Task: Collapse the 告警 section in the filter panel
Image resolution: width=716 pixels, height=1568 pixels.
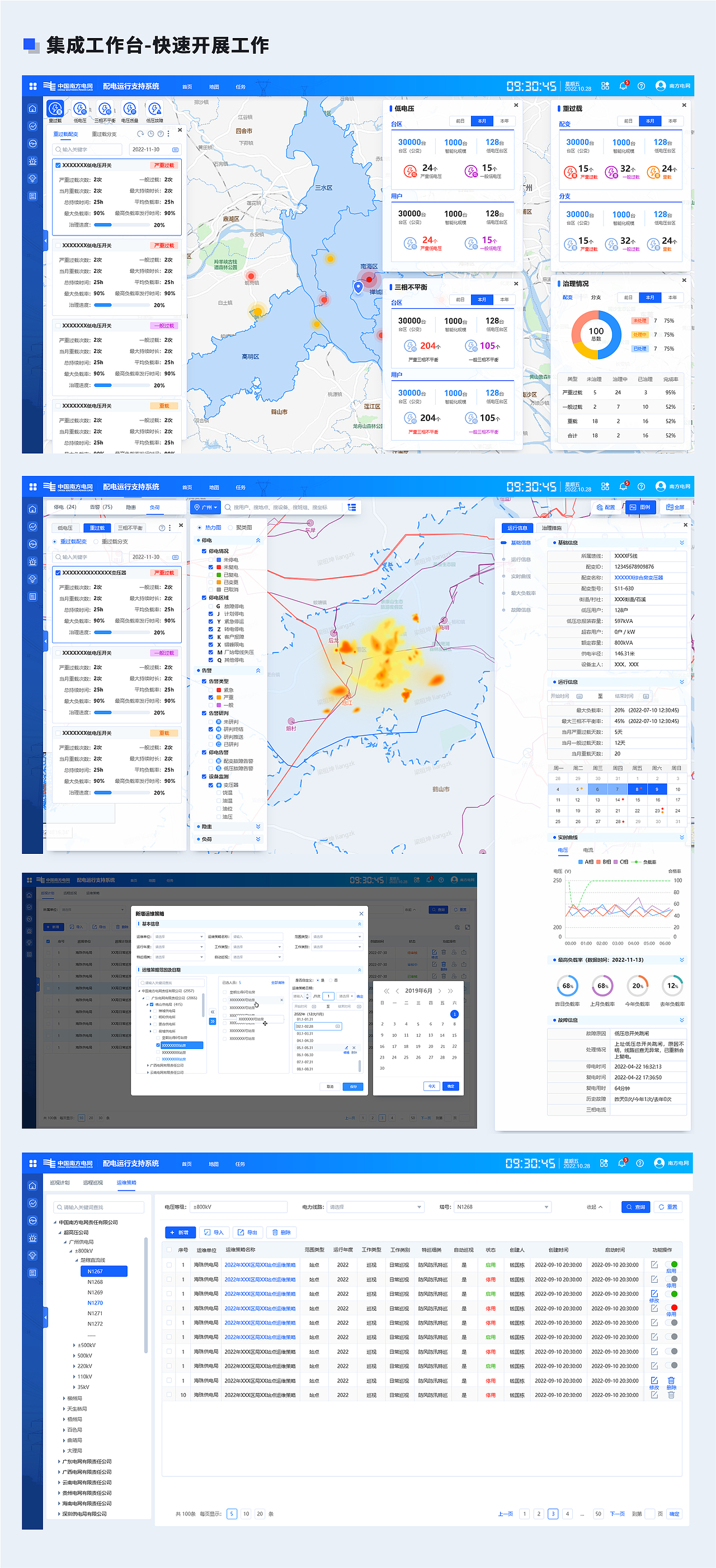Action: pyautogui.click(x=258, y=671)
